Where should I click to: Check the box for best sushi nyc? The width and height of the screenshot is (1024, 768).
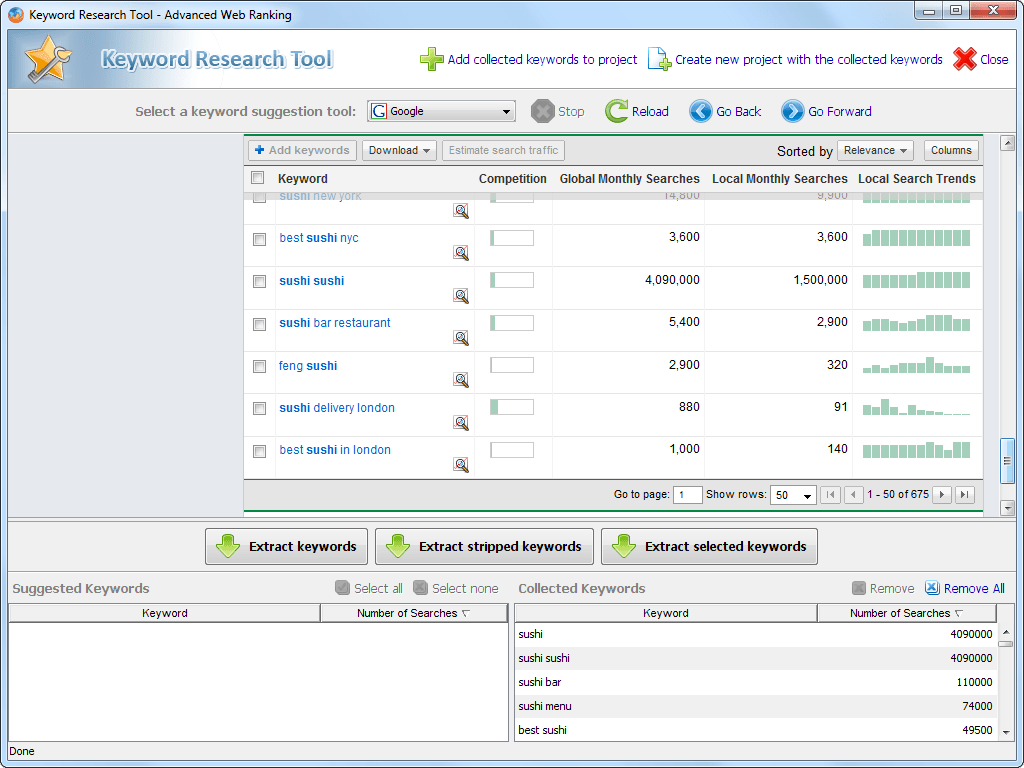(x=259, y=239)
